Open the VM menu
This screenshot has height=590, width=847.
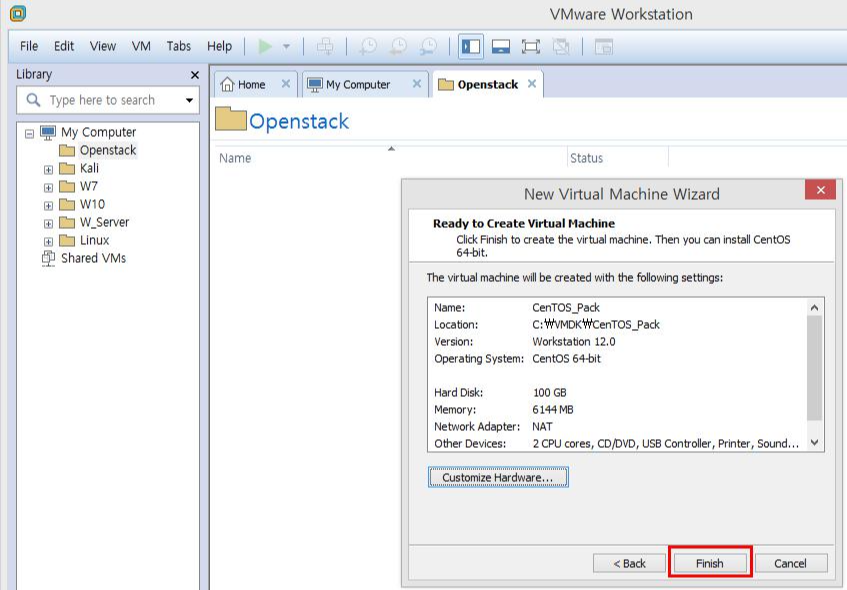tap(141, 46)
